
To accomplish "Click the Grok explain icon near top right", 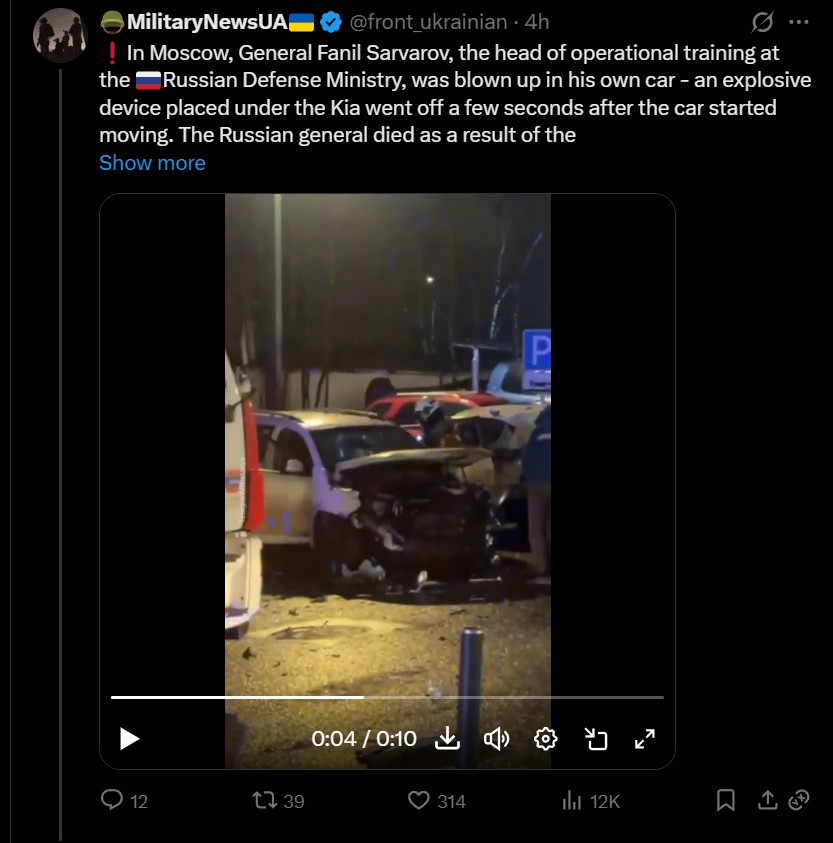I will [x=762, y=22].
